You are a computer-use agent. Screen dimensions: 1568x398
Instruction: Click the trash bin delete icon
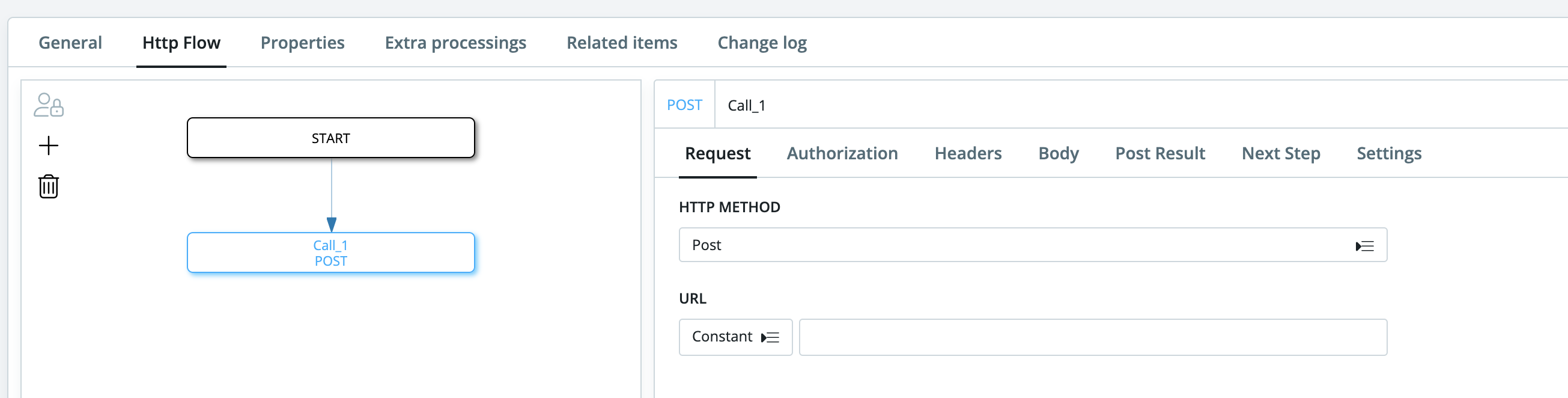point(49,186)
